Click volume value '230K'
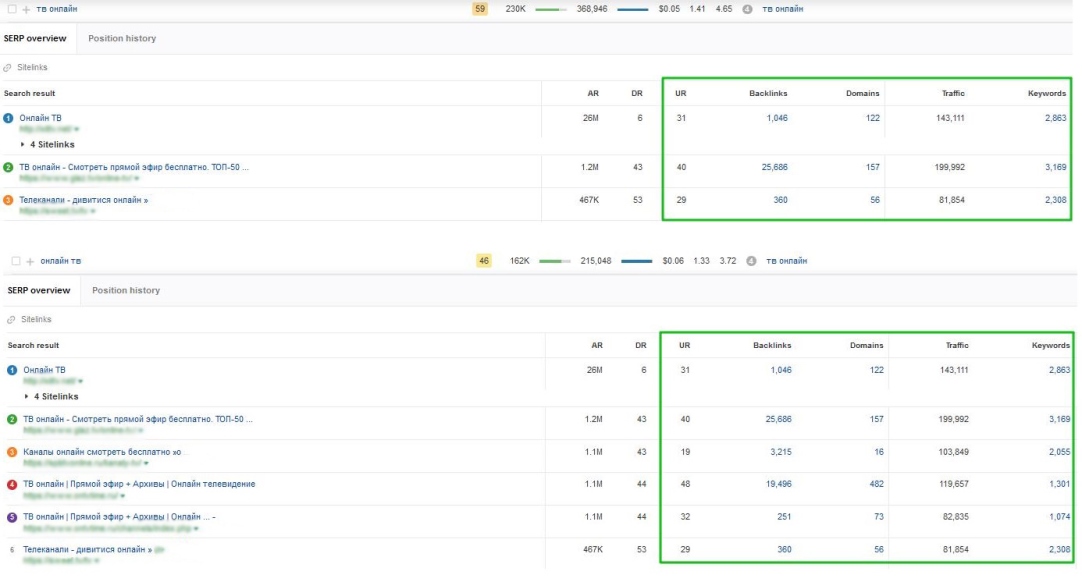Image resolution: width=1082 pixels, height=582 pixels. click(x=515, y=9)
